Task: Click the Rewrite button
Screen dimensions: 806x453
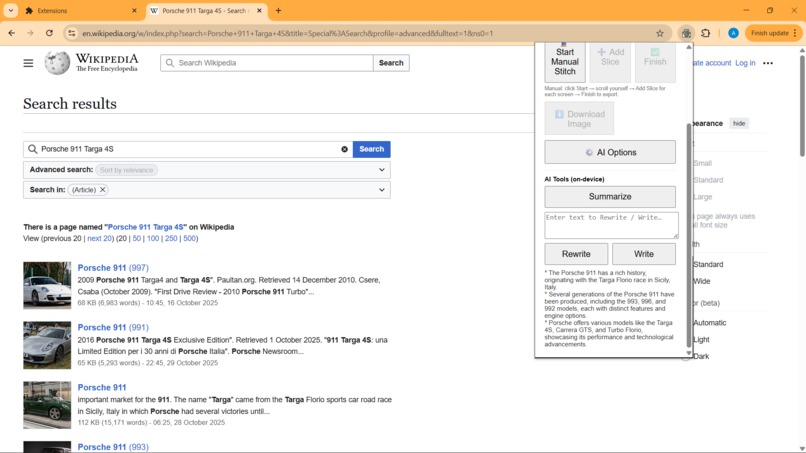Action: click(x=576, y=254)
